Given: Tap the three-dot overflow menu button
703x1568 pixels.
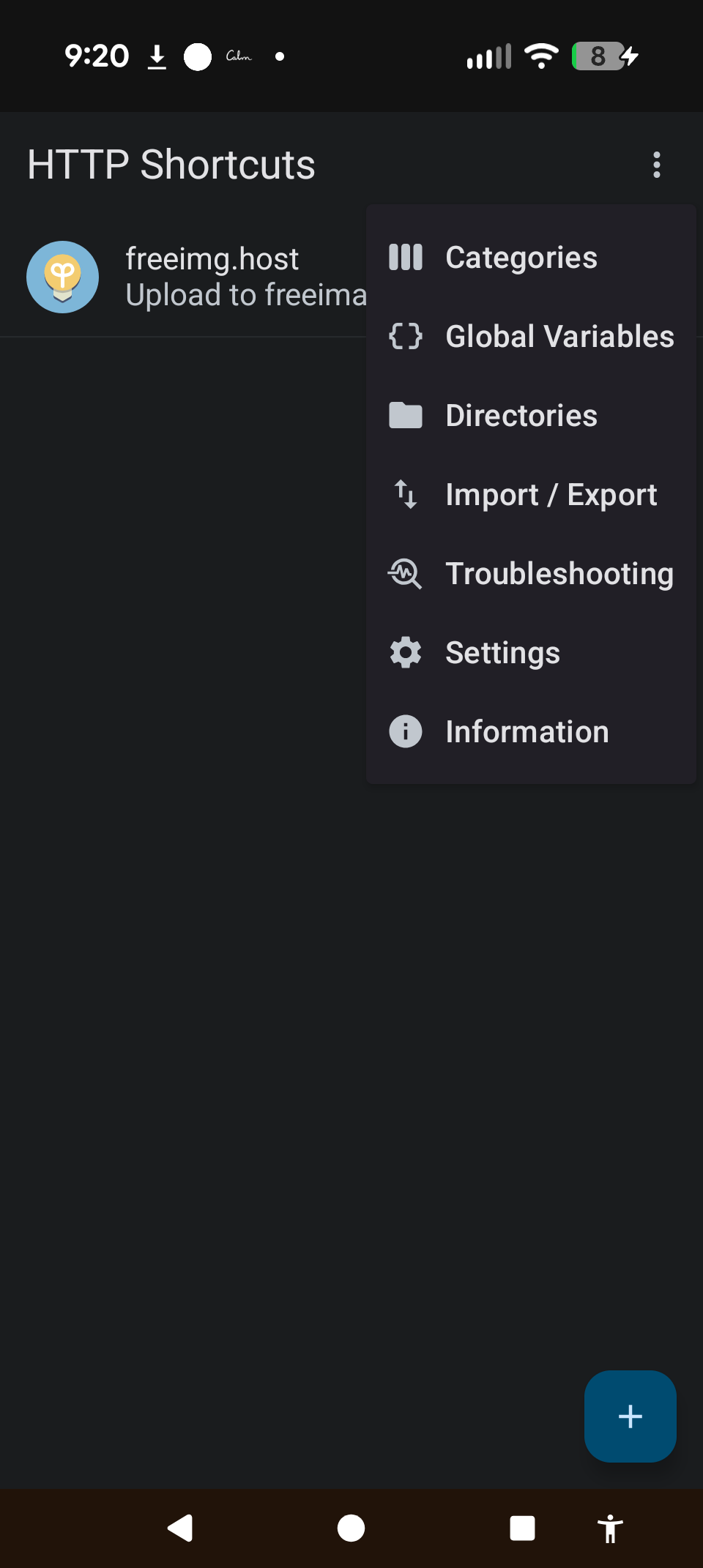Looking at the screenshot, I should 657,165.
